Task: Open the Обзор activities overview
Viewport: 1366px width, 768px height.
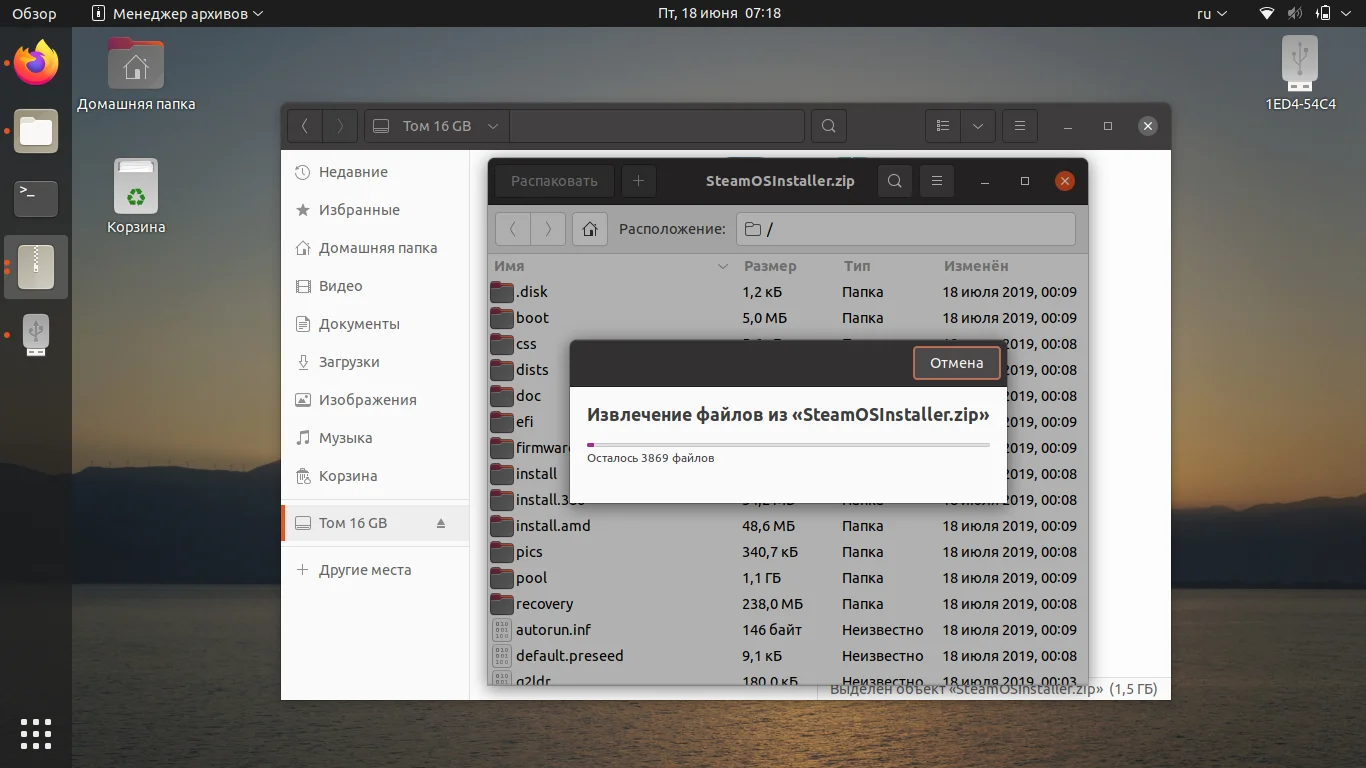Action: coord(34,14)
